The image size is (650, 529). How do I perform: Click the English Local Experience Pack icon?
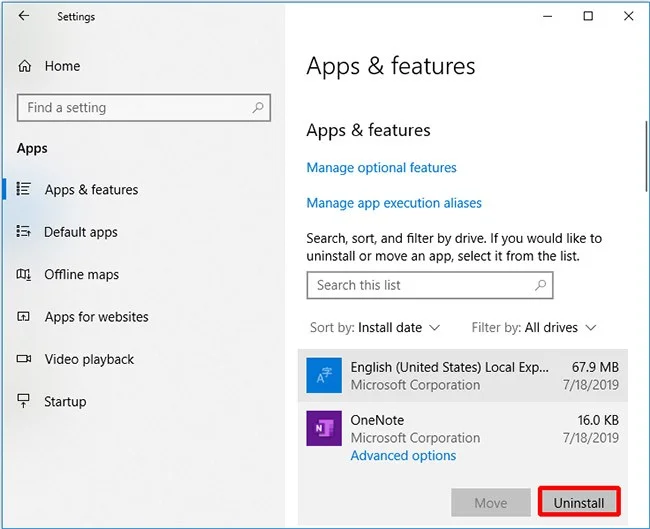324,375
